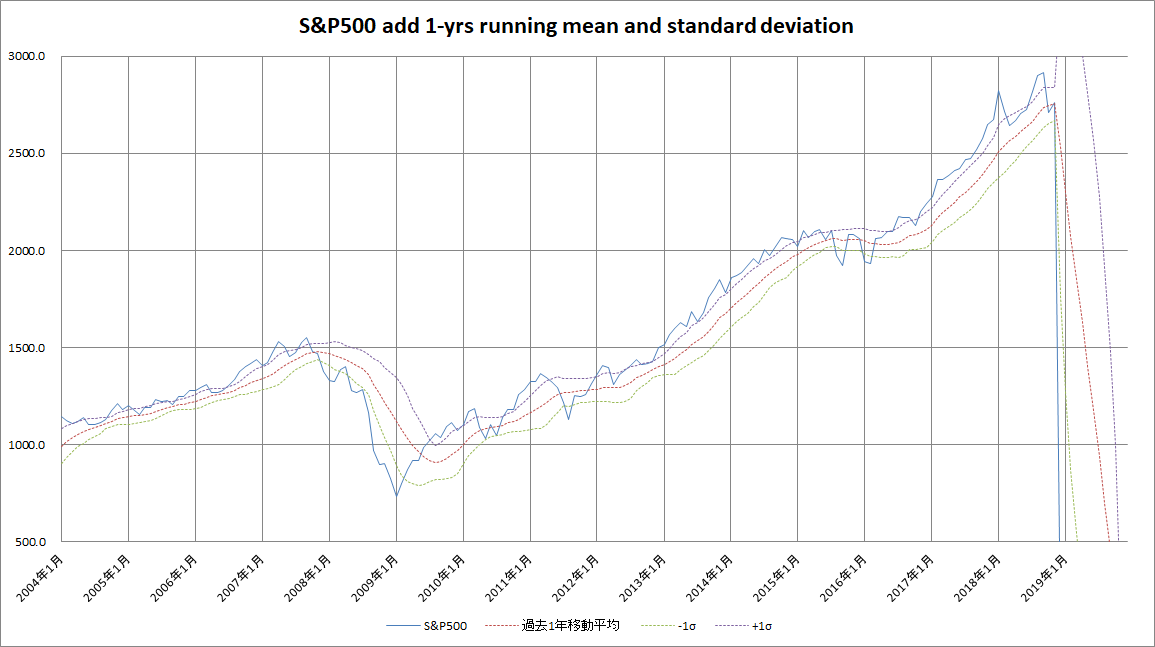Click the 2017年1月 x-axis label
The height and width of the screenshot is (647, 1155).
pos(911,578)
